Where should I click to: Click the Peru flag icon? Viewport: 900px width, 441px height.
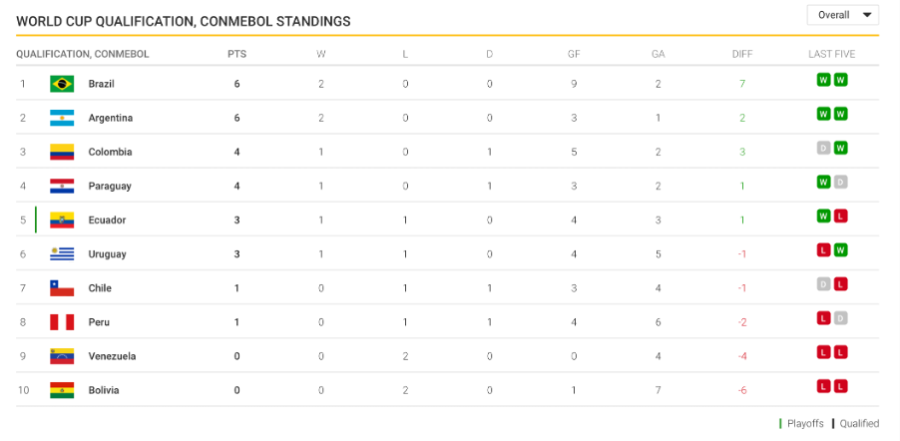click(x=62, y=322)
